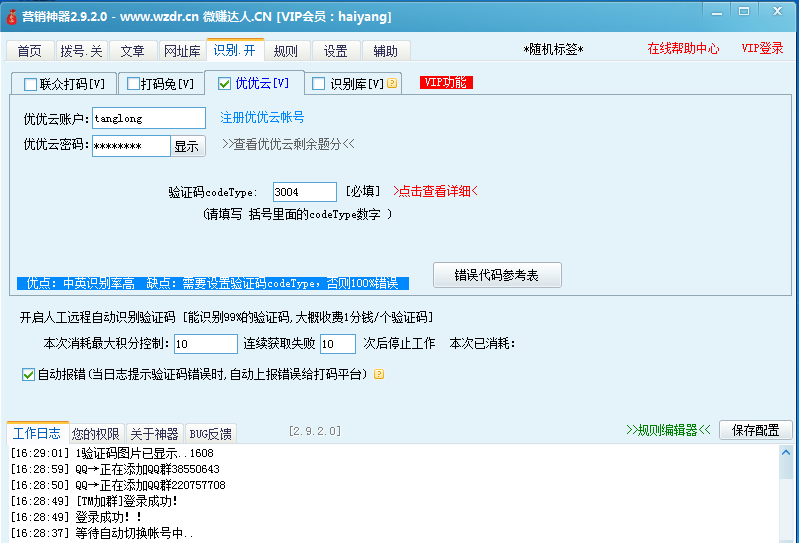Open the 注册优优云帐号 link
This screenshot has height=543, width=799.
click(262, 118)
